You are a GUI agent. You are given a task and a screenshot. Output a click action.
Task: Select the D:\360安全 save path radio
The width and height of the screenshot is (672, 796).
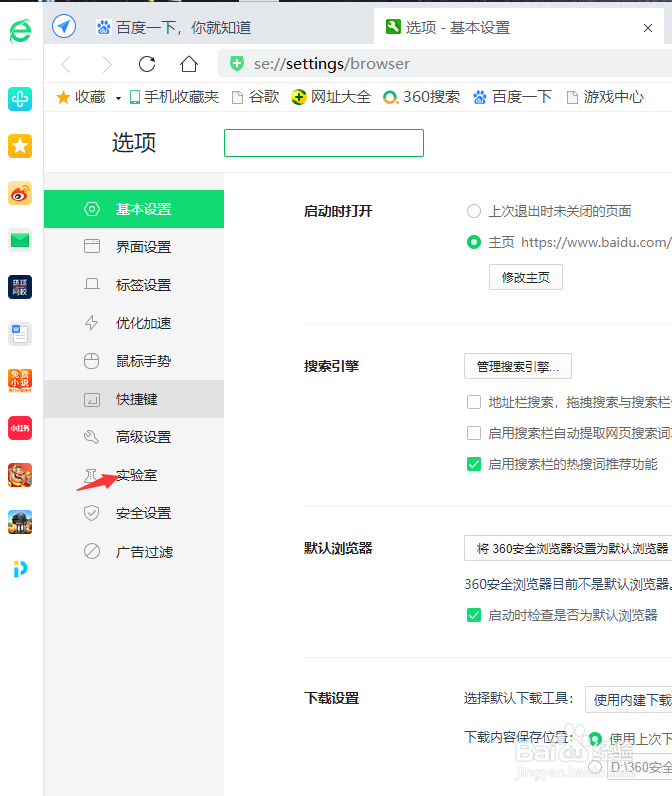(x=595, y=767)
